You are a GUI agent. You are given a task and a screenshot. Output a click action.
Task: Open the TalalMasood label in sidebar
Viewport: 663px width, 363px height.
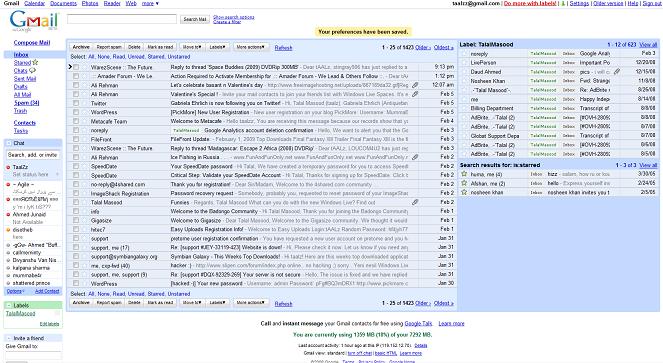tap(20, 314)
